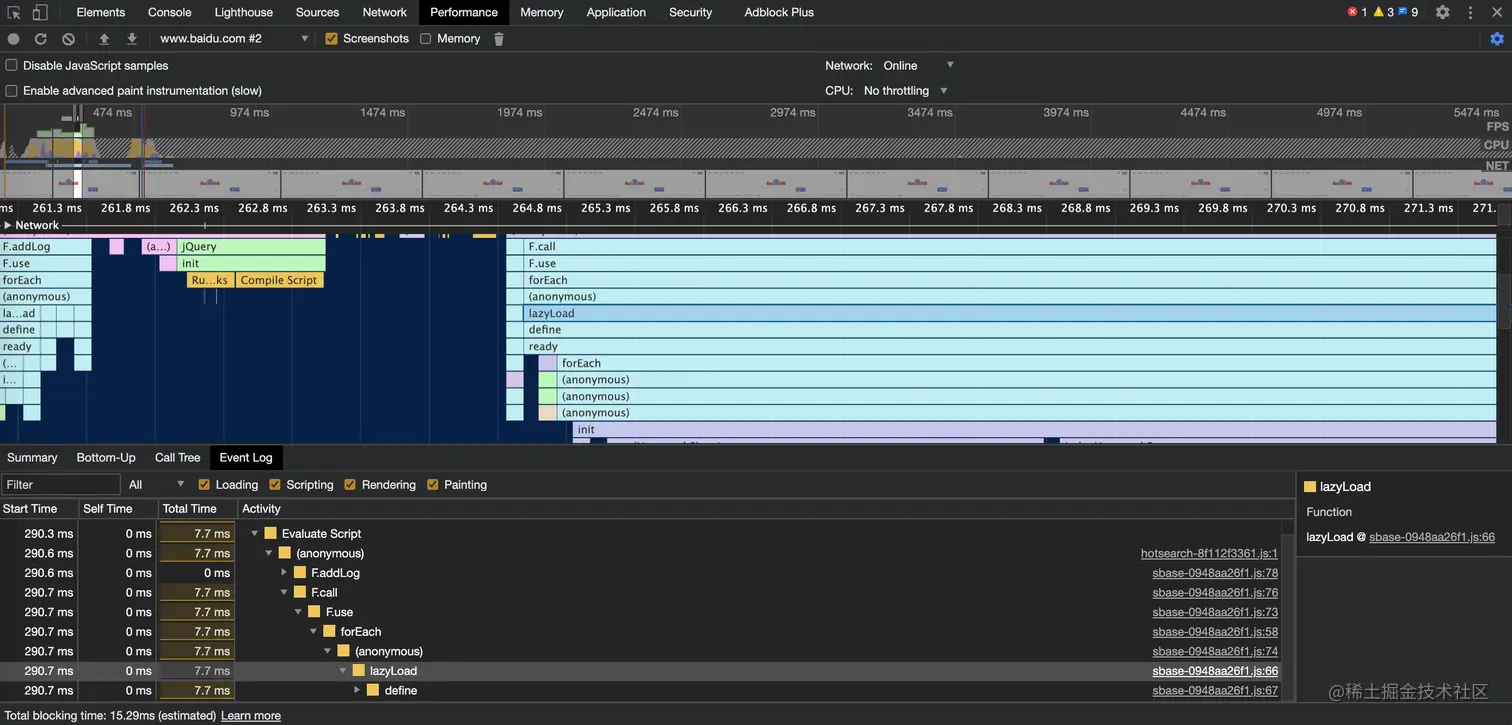Open the Network Online throttling dropdown

tap(918, 65)
